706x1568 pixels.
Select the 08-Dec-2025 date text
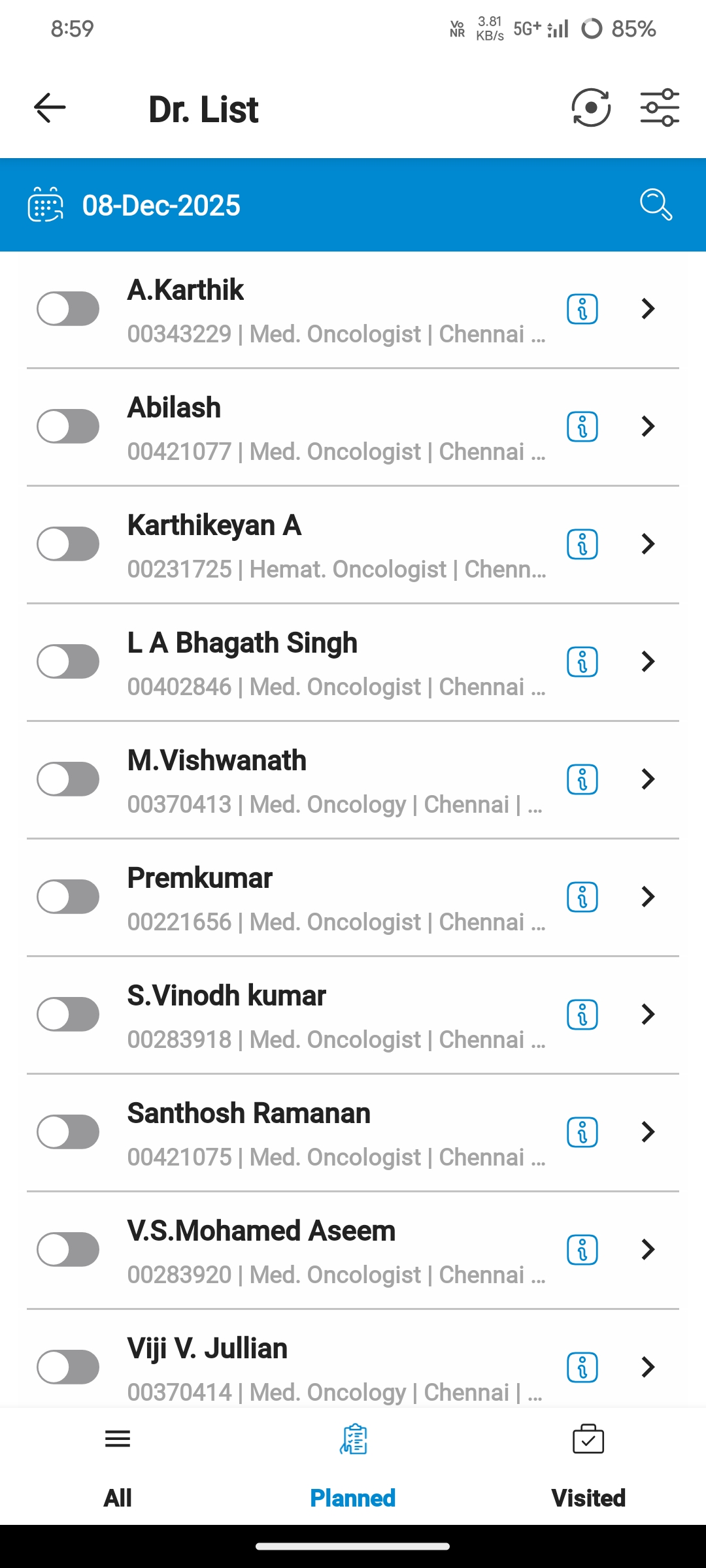coord(161,205)
